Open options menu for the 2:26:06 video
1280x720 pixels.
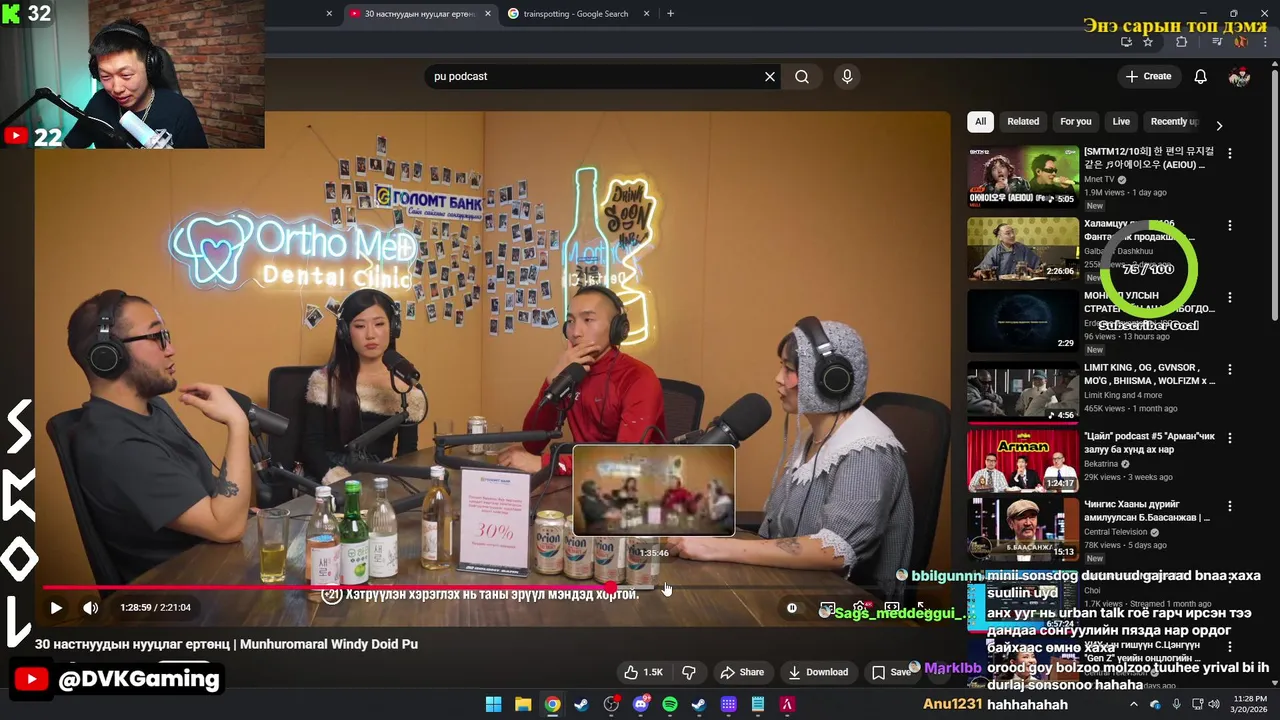coord(1230,225)
